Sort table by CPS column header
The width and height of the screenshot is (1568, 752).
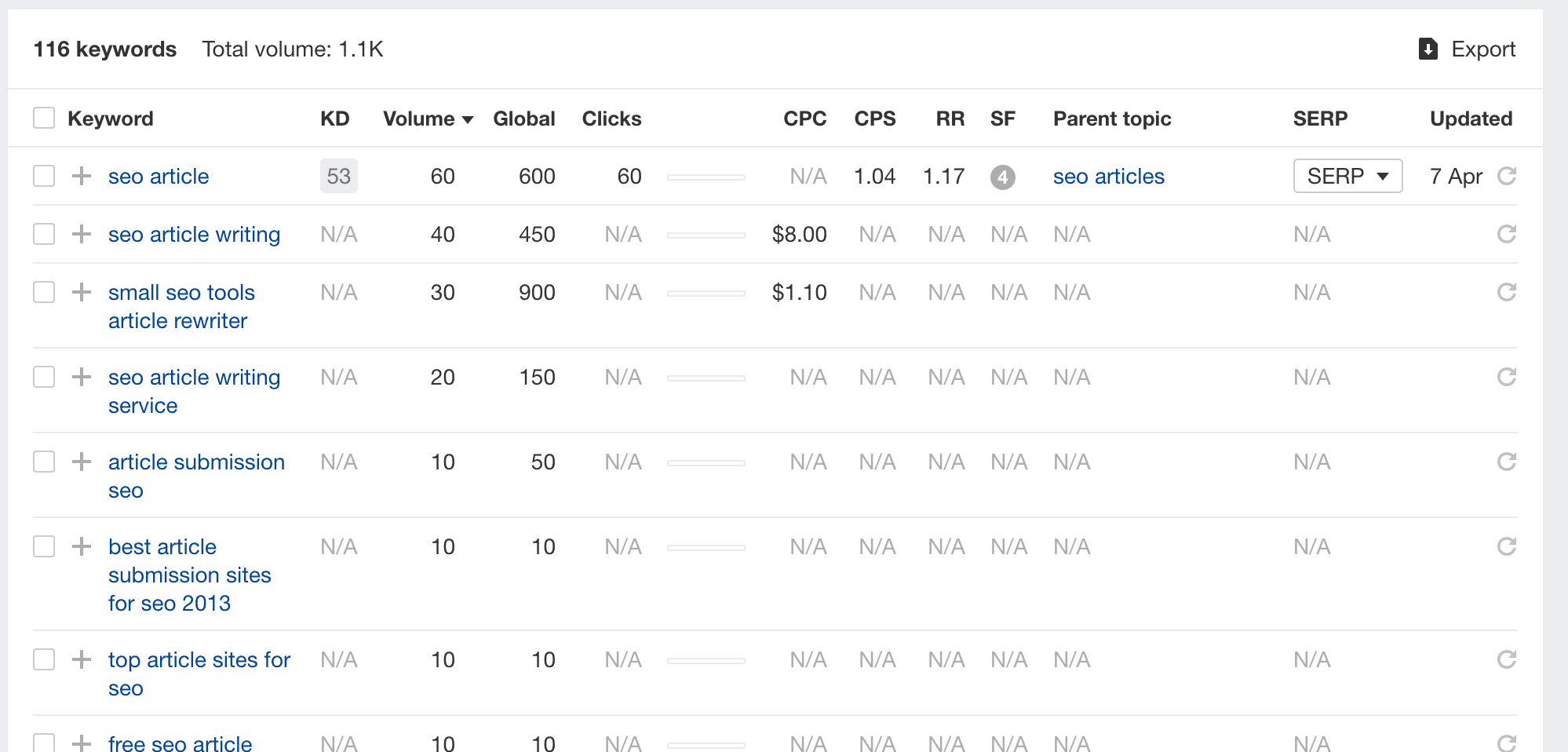tap(875, 119)
